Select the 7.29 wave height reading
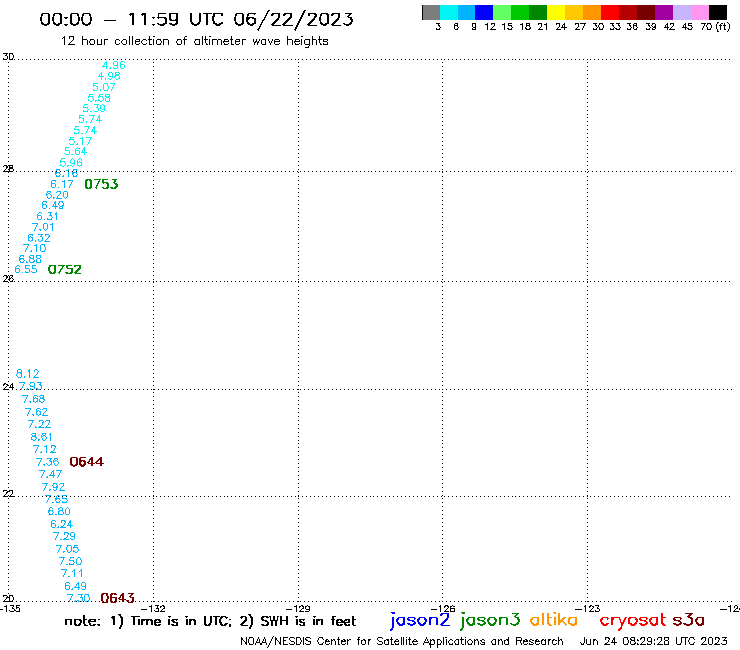Viewport: 740px width, 650px height. coord(64,536)
